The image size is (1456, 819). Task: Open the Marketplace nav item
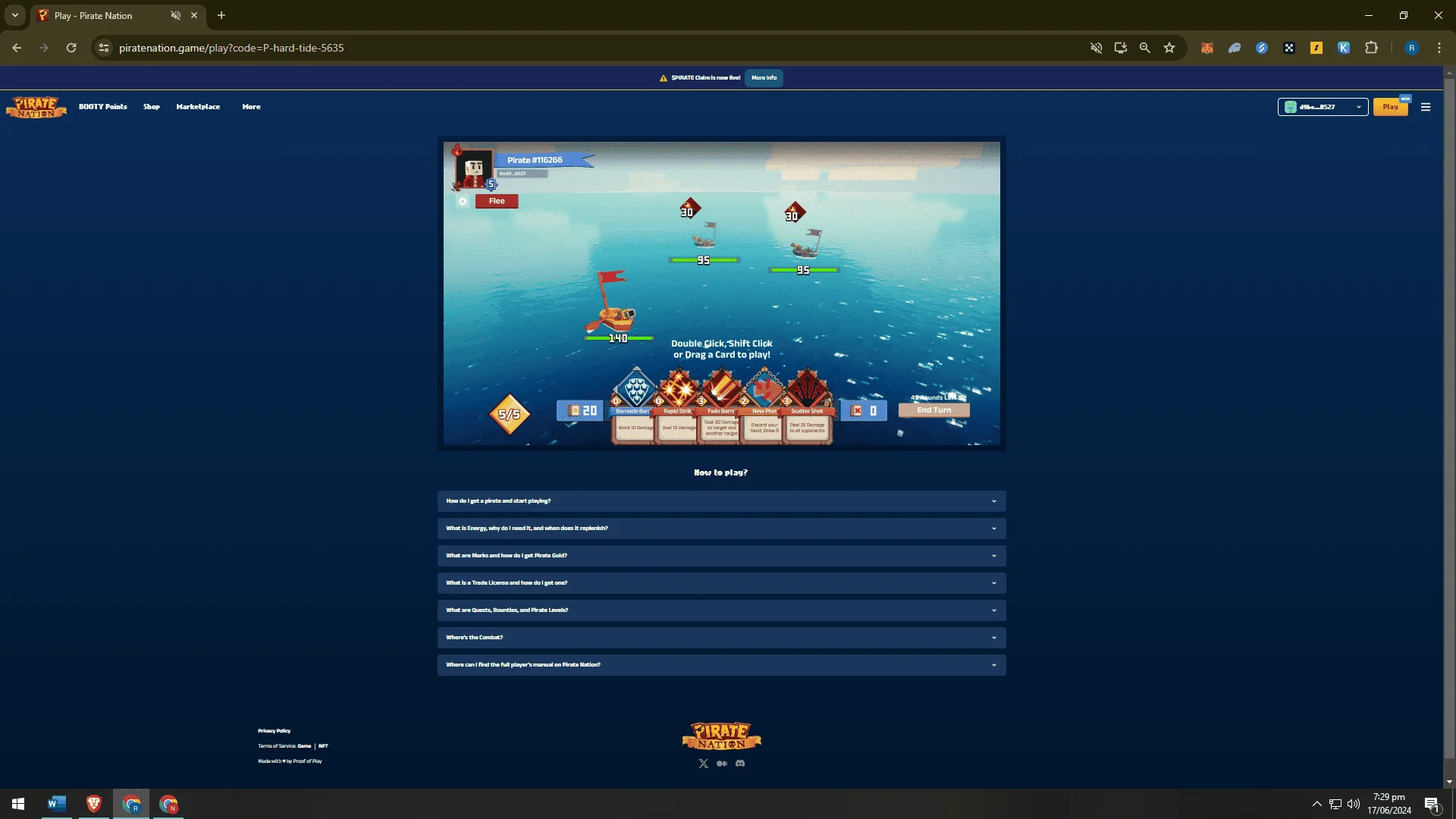198,107
